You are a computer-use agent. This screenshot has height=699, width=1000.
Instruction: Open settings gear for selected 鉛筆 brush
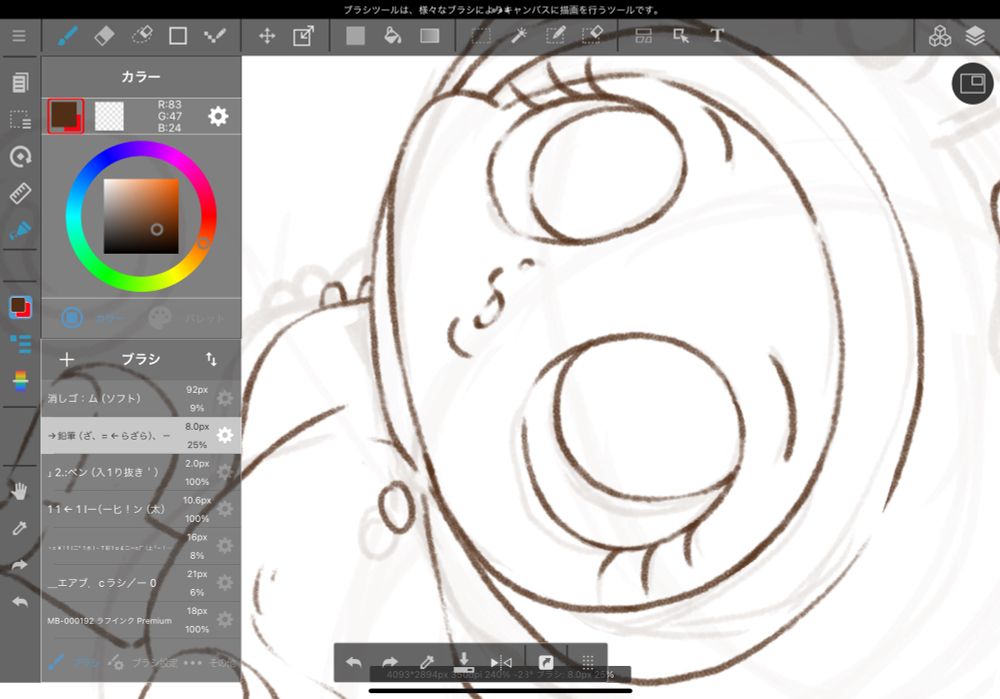click(x=224, y=436)
